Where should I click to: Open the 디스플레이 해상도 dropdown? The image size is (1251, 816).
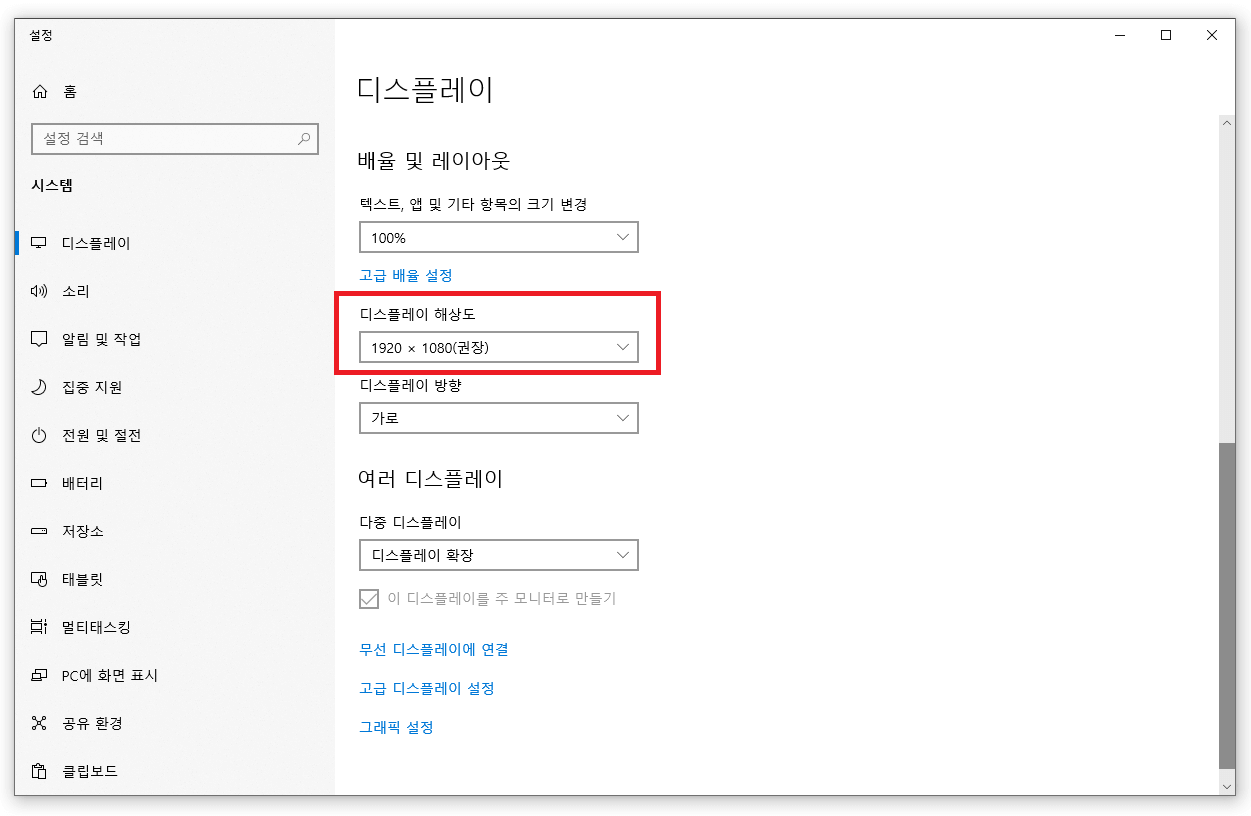tap(498, 347)
